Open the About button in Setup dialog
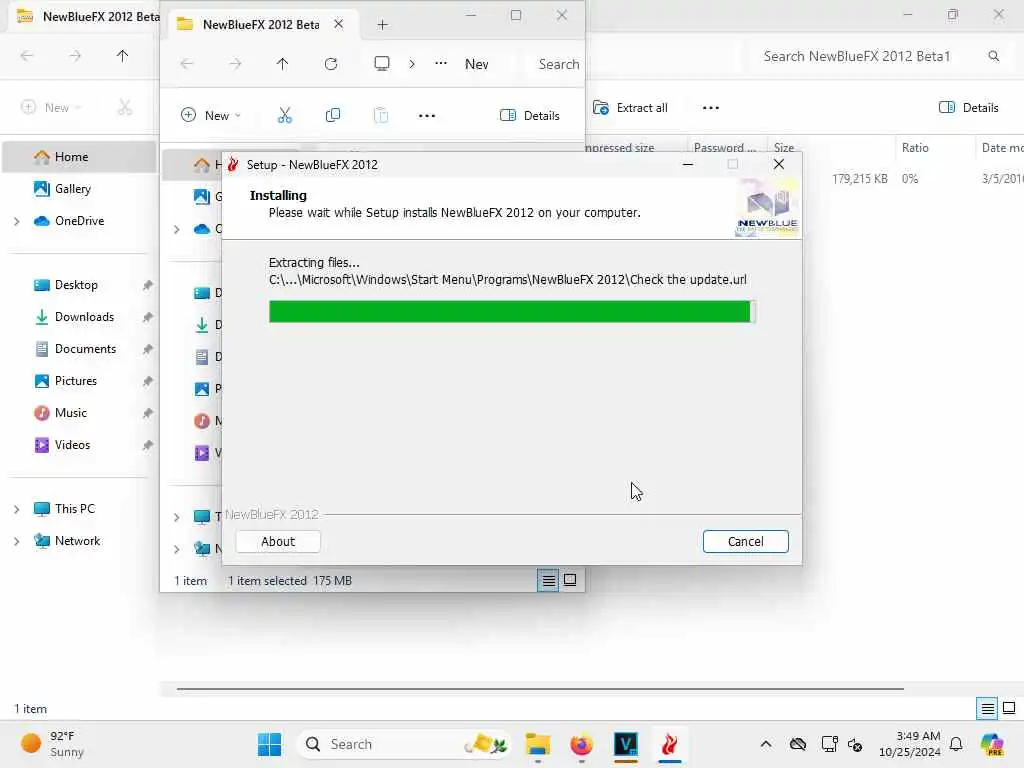 (x=278, y=541)
